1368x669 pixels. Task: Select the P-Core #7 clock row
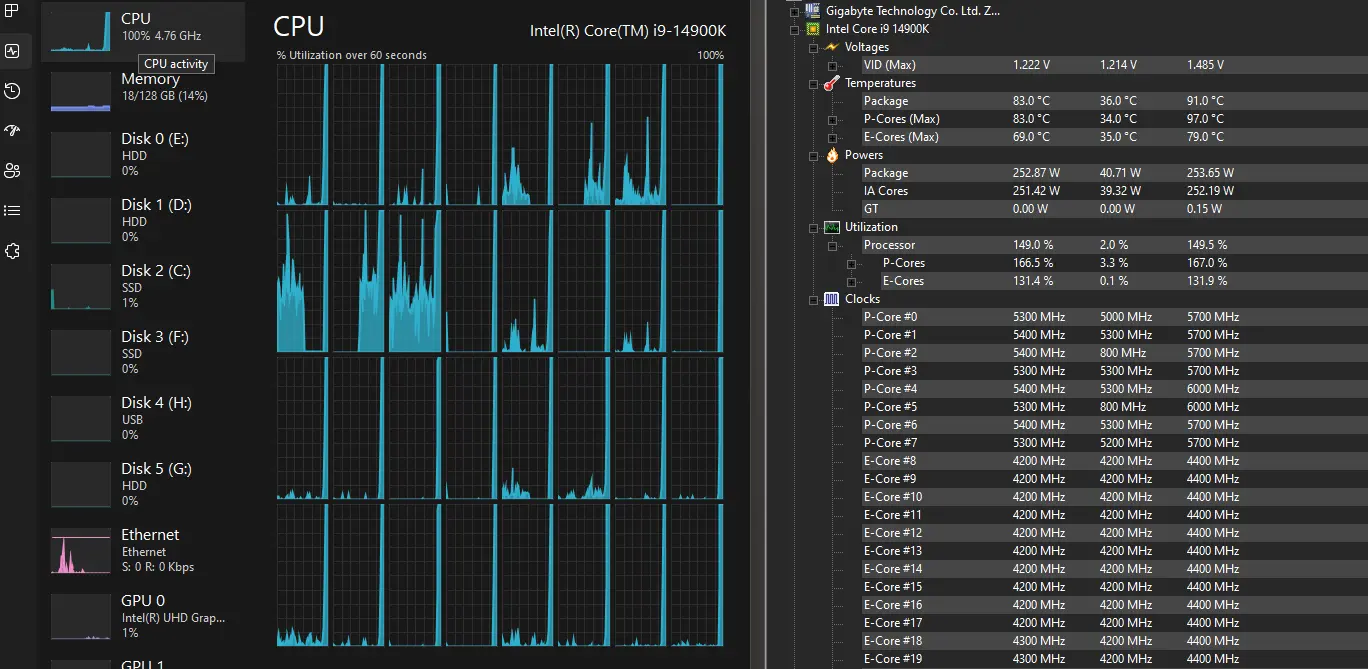(1114, 443)
